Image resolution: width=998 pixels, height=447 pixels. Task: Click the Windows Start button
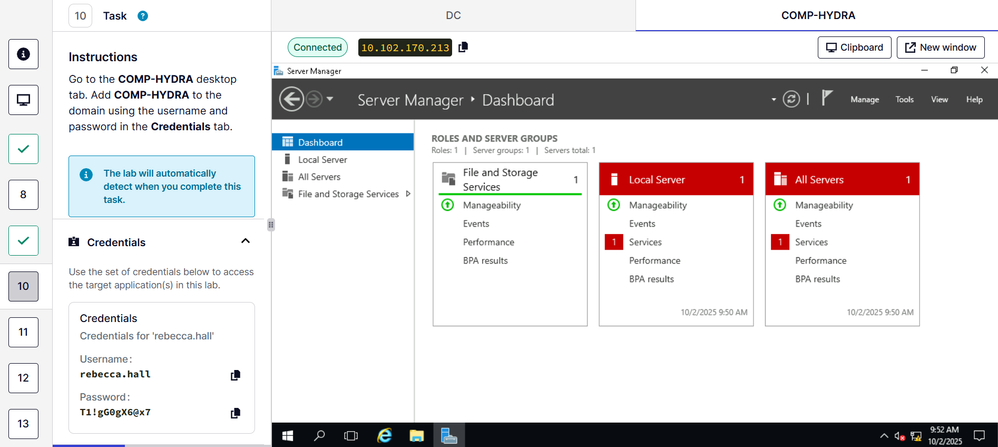288,436
